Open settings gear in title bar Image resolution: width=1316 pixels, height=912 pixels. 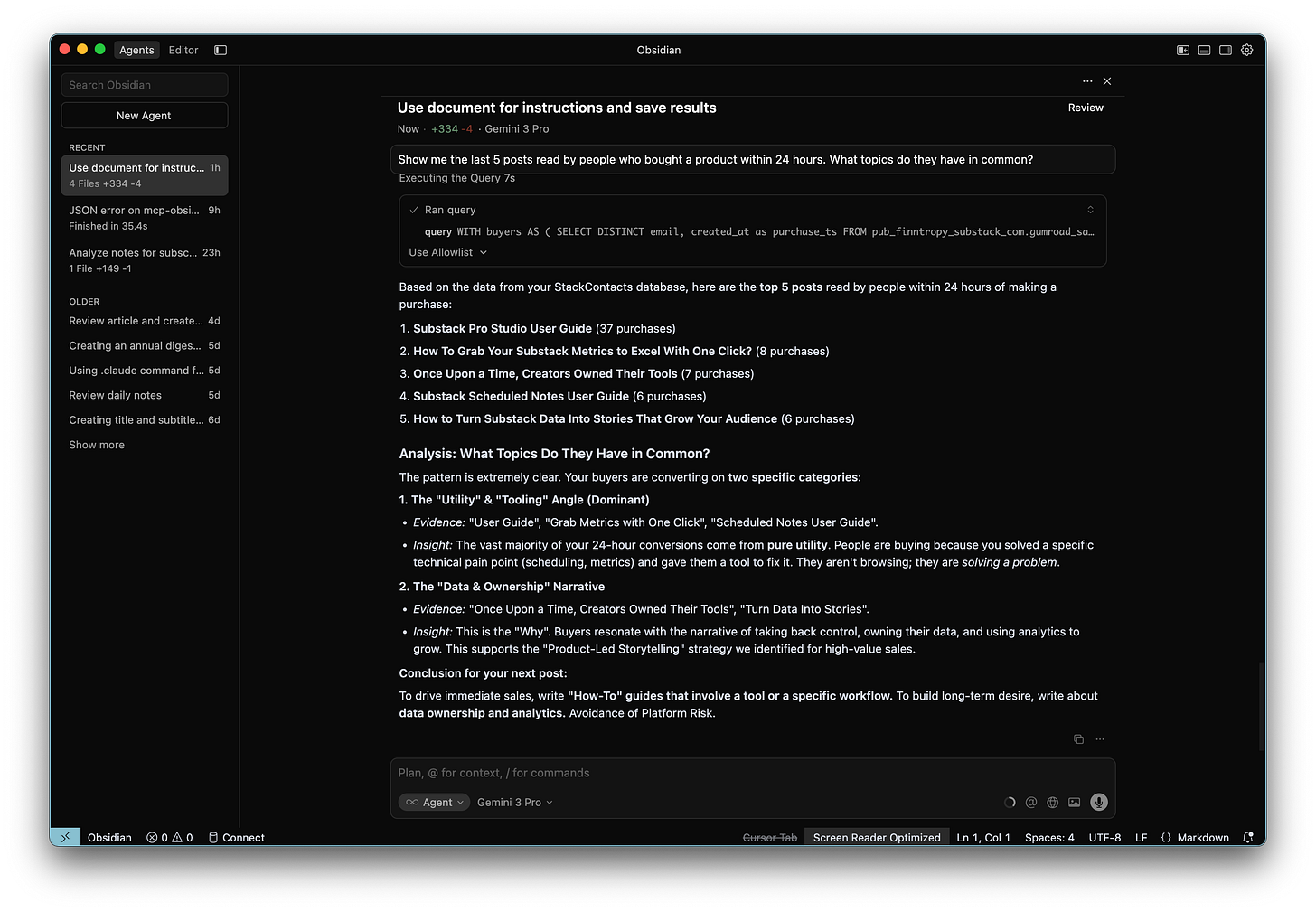click(x=1247, y=51)
